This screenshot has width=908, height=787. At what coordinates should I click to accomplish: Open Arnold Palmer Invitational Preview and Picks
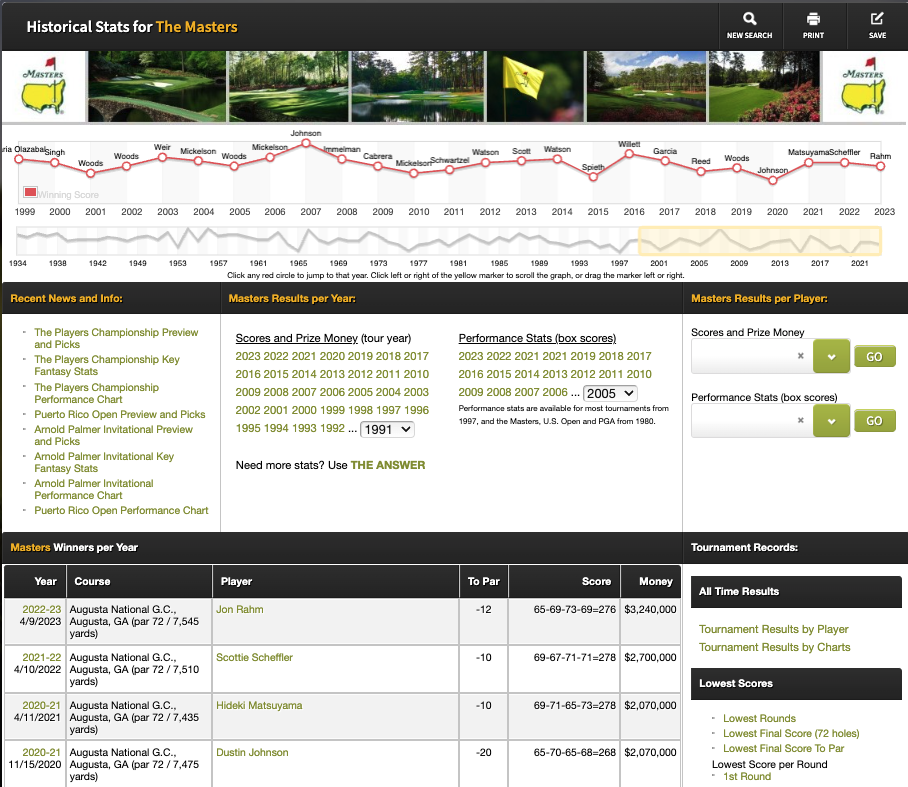[114, 435]
